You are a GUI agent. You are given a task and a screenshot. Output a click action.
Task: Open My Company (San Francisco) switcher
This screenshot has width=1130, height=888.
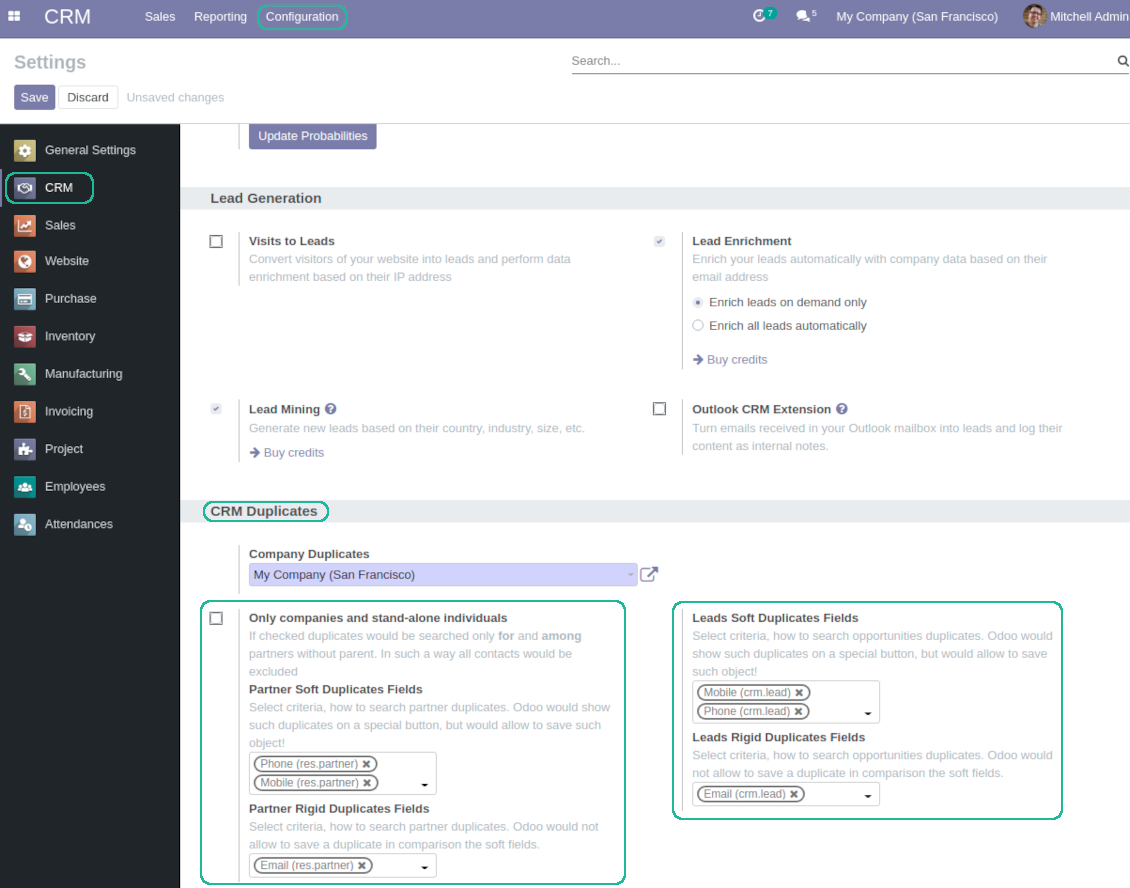click(x=917, y=17)
